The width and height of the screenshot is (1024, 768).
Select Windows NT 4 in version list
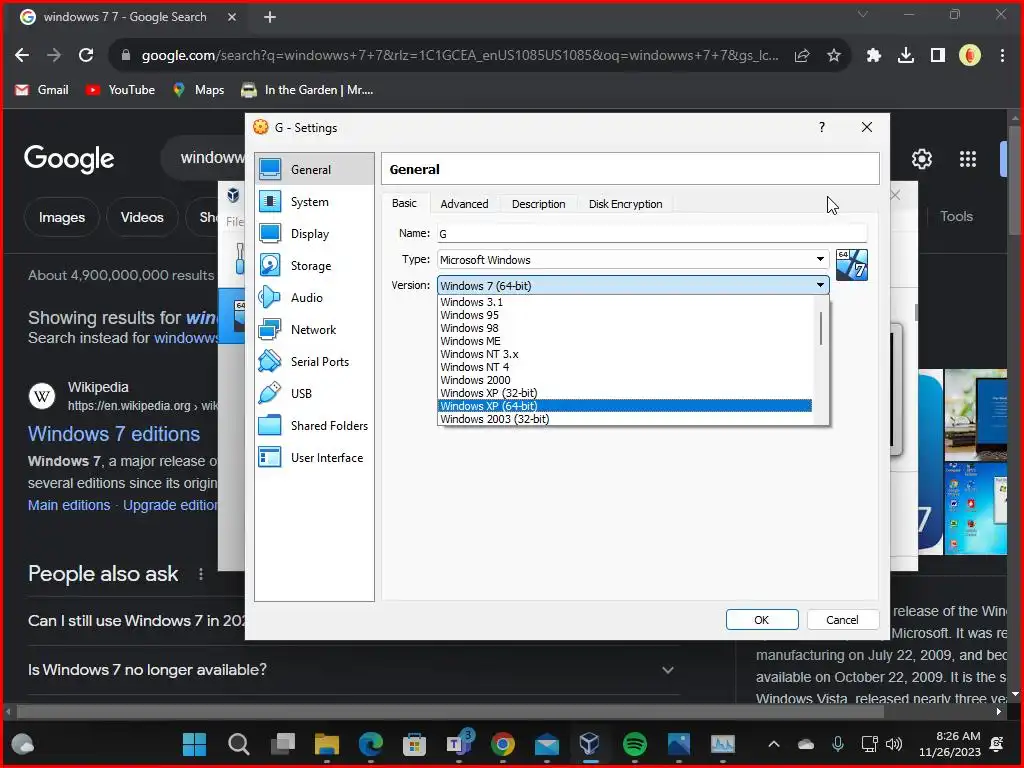(625, 367)
